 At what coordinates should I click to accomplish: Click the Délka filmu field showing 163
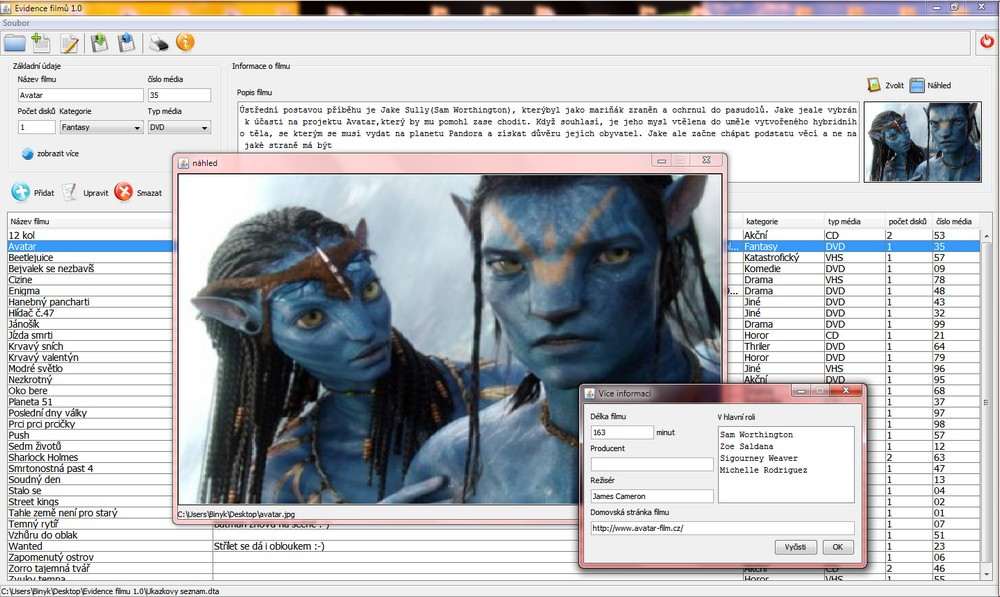[x=622, y=432]
